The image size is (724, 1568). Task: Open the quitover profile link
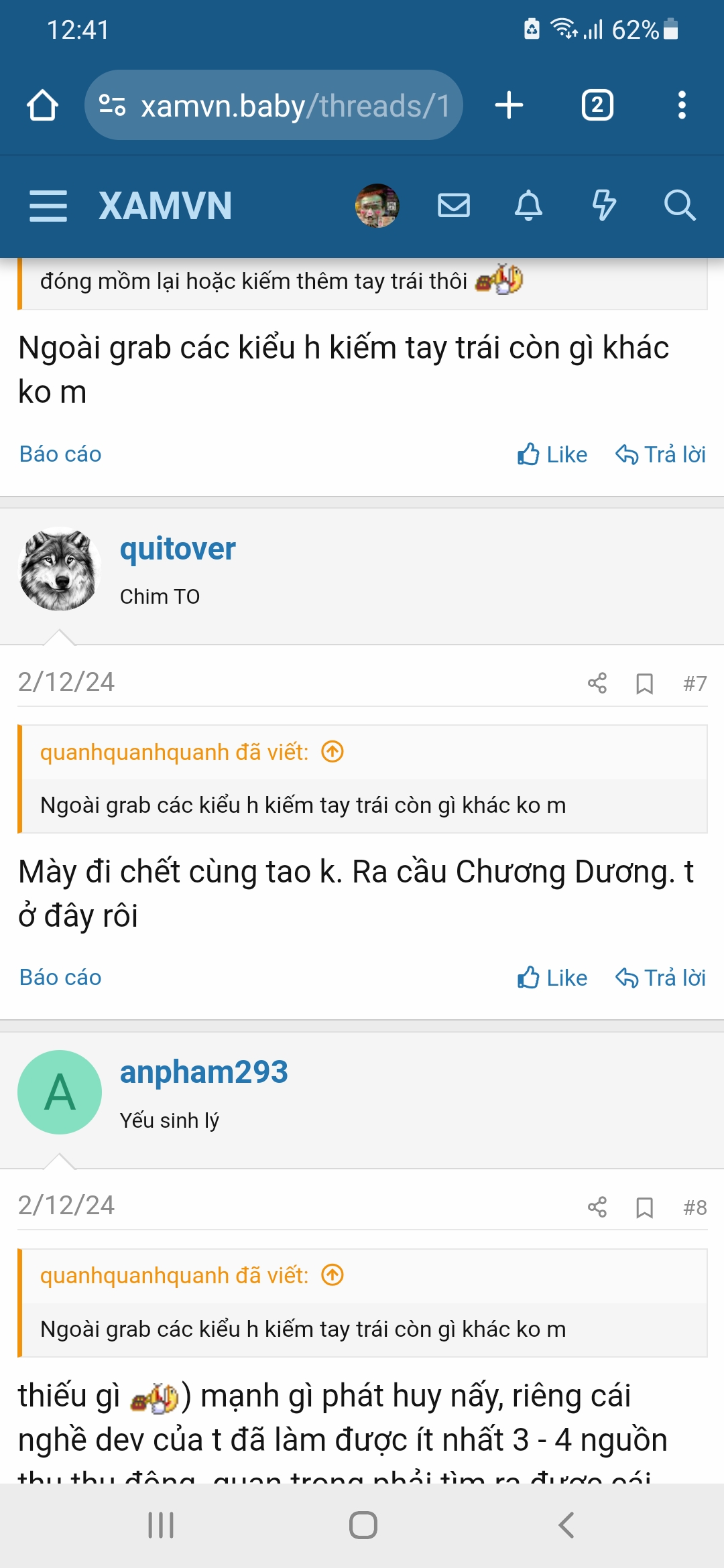[x=178, y=549]
